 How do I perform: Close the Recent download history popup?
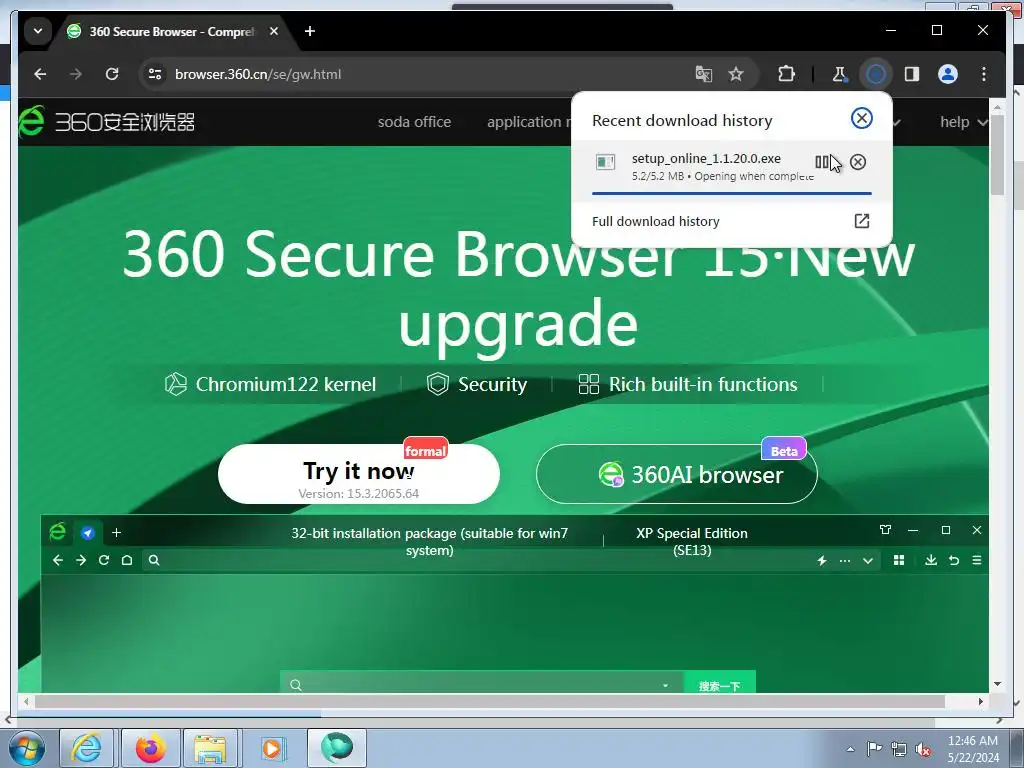[x=861, y=118]
